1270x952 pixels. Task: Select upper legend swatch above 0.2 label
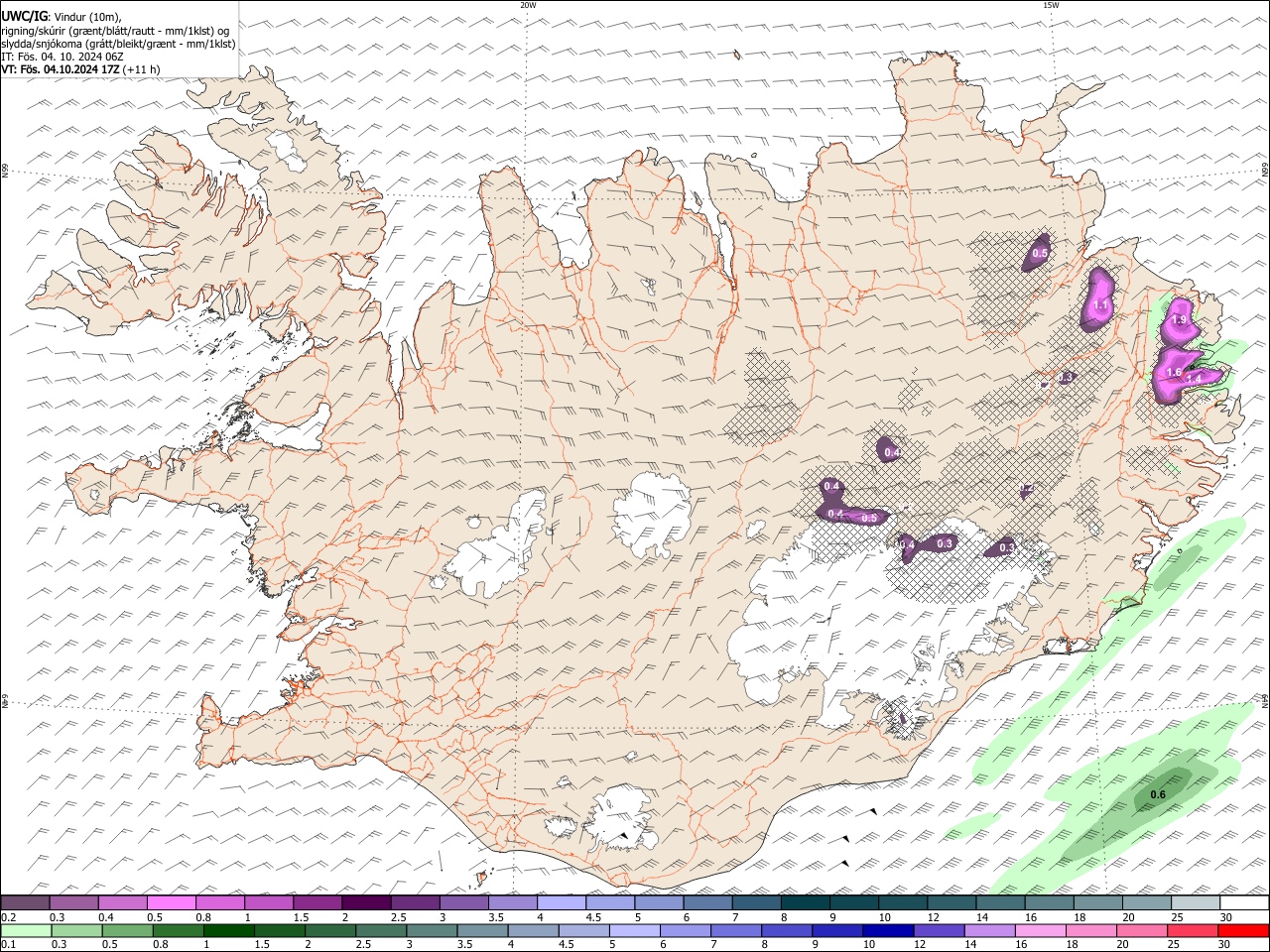(x=25, y=903)
